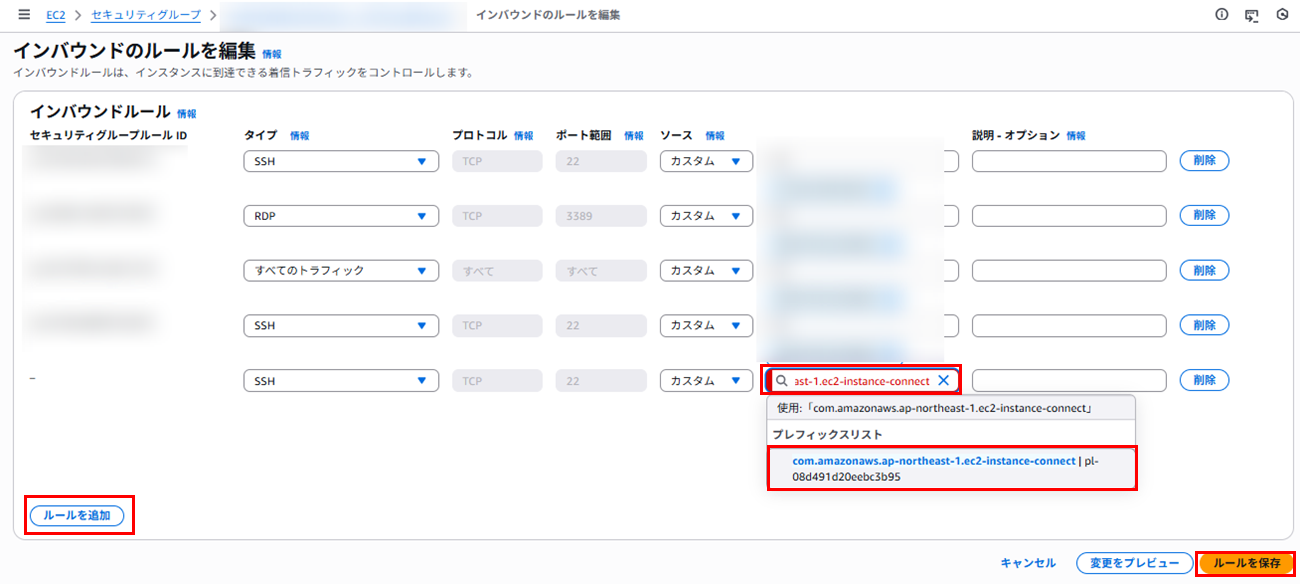This screenshot has height=584, width=1300.
Task: Select prefix list pl-08d491d20eebc3b95 entry
Action: pos(951,468)
